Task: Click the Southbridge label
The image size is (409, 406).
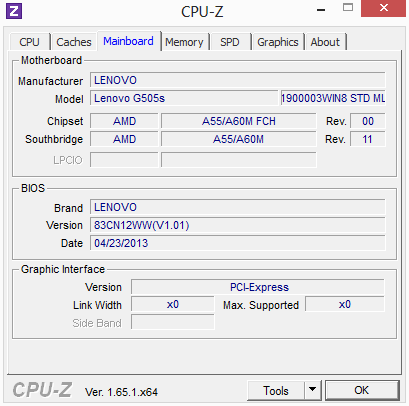Action: point(54,139)
